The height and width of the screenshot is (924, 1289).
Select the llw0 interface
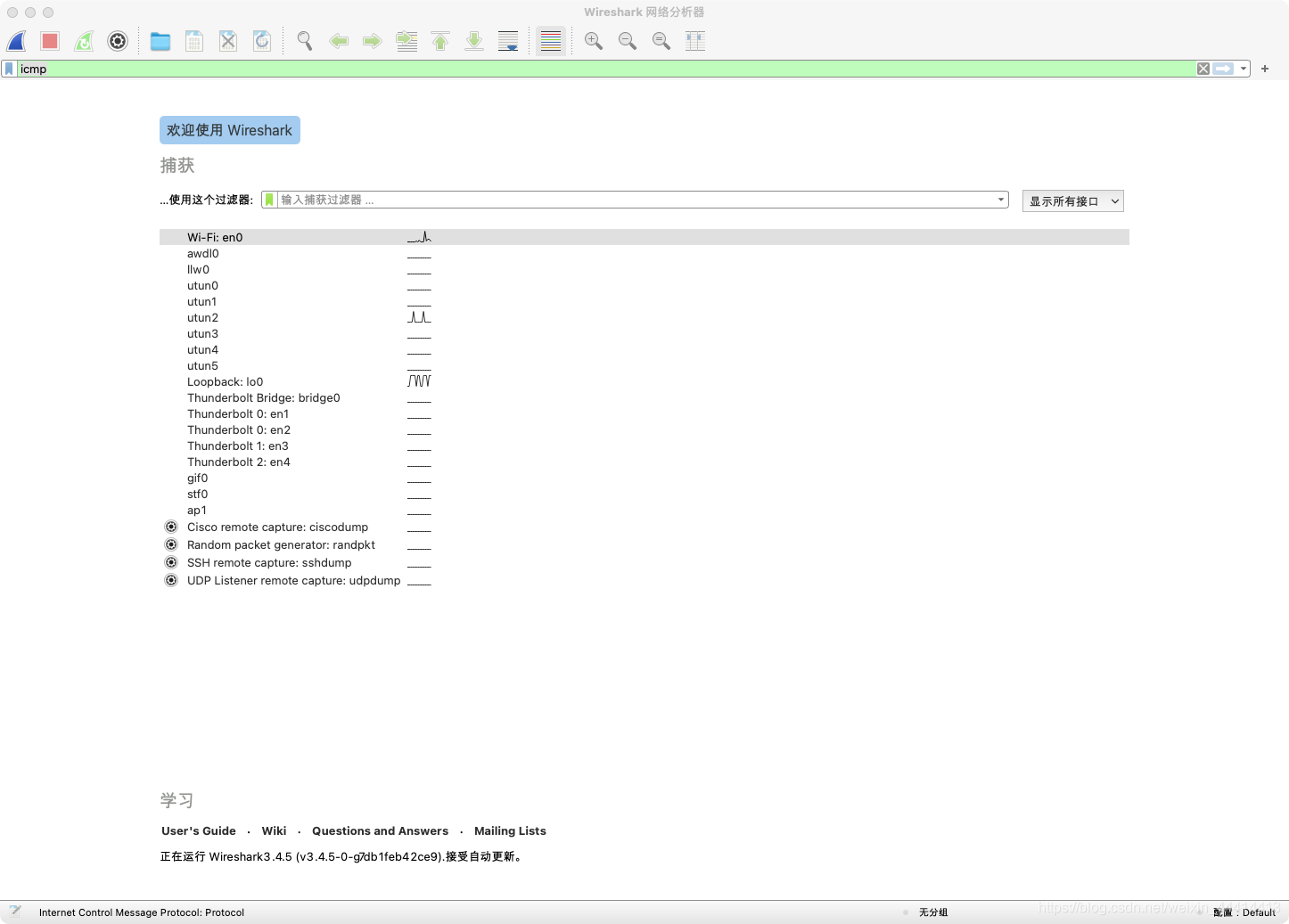(x=644, y=269)
